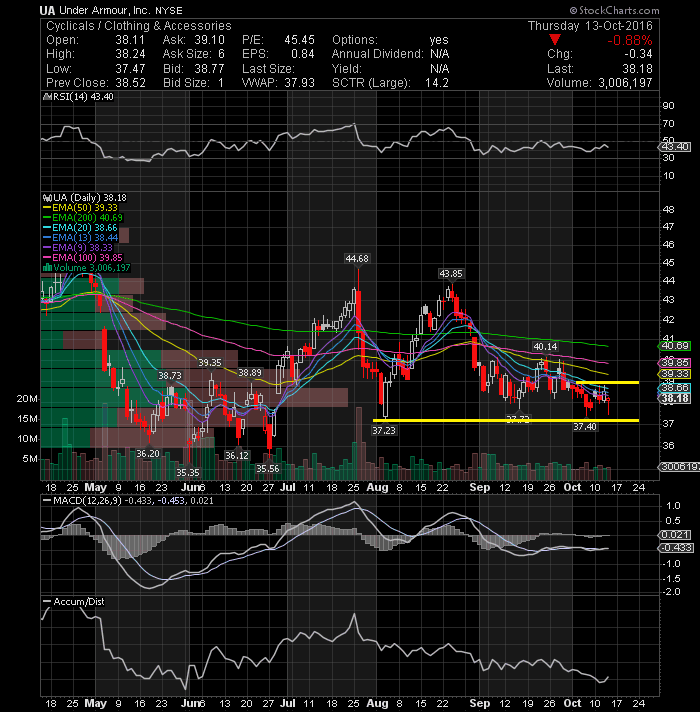Click the cyan EMA(20) 38.66 legend entry
The image size is (700, 712).
(x=80, y=227)
